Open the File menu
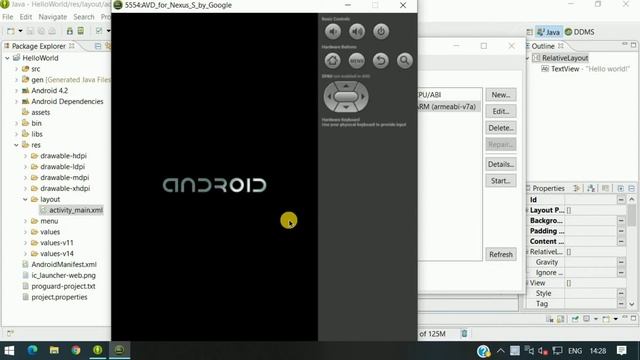This screenshot has width=640, height=360. click(8, 17)
